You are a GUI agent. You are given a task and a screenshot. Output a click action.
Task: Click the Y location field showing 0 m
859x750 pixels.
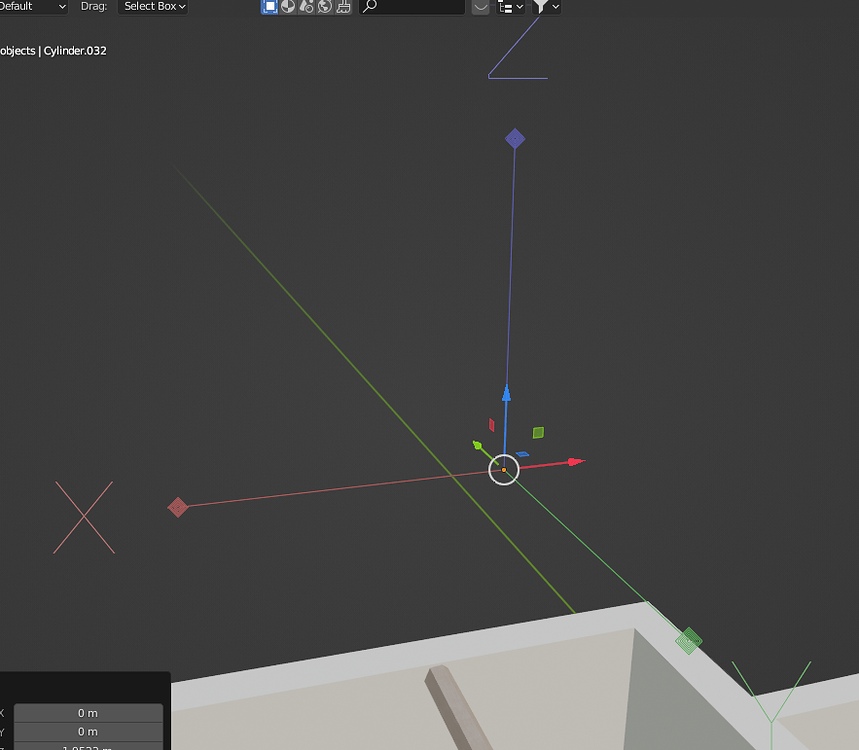(x=88, y=731)
